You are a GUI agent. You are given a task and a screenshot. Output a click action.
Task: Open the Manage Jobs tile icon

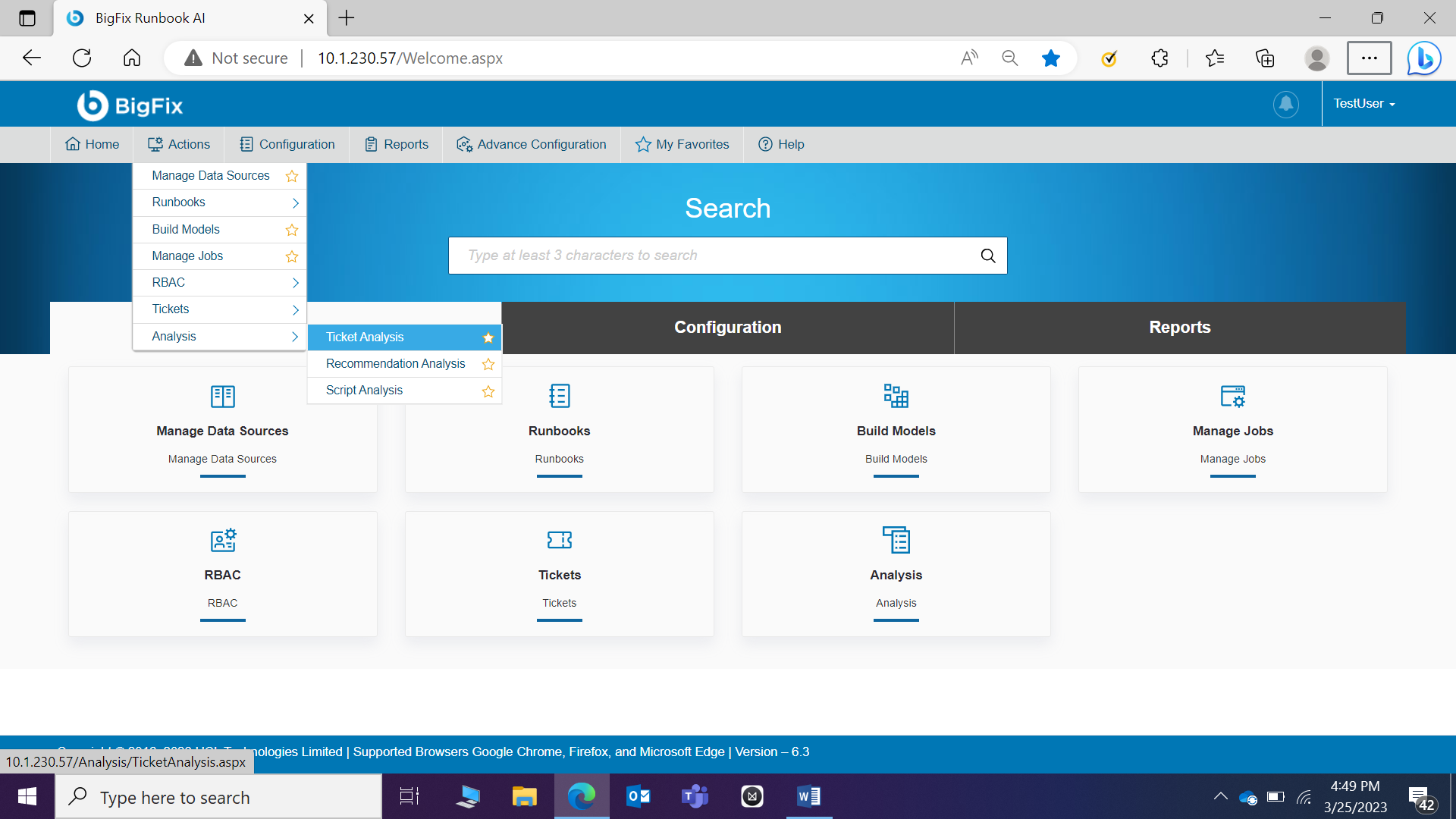(x=1232, y=396)
